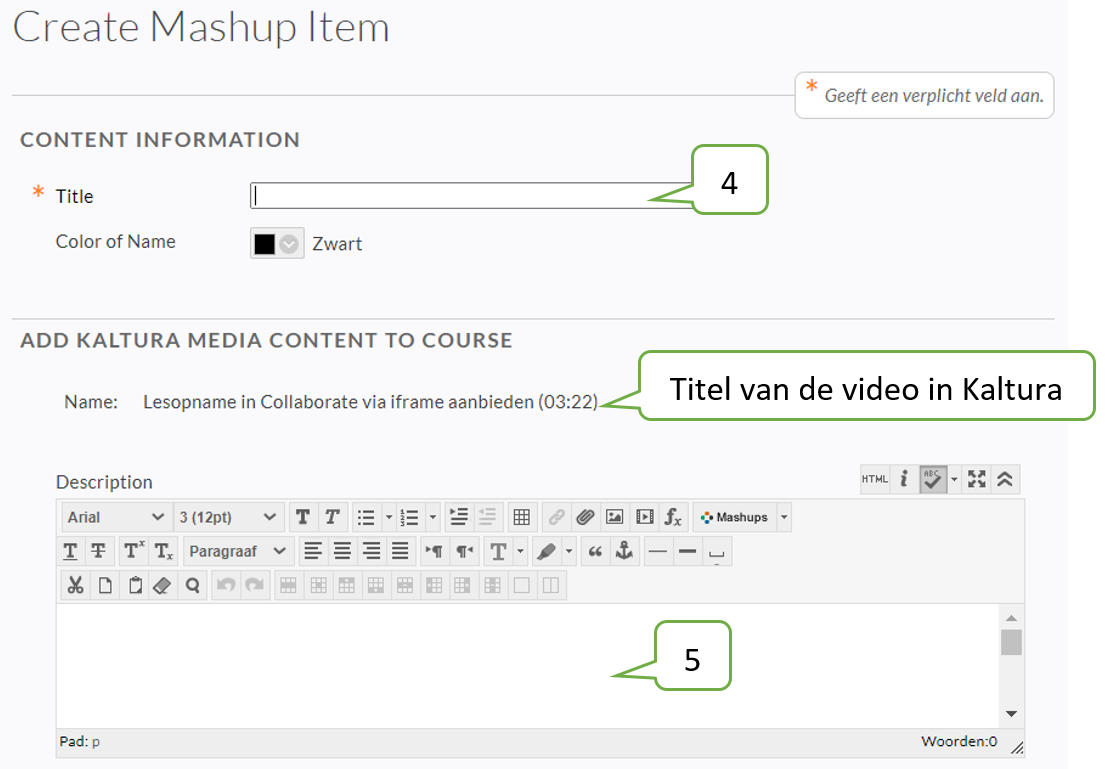Toggle bold text formatting
1105x769 pixels.
303,517
